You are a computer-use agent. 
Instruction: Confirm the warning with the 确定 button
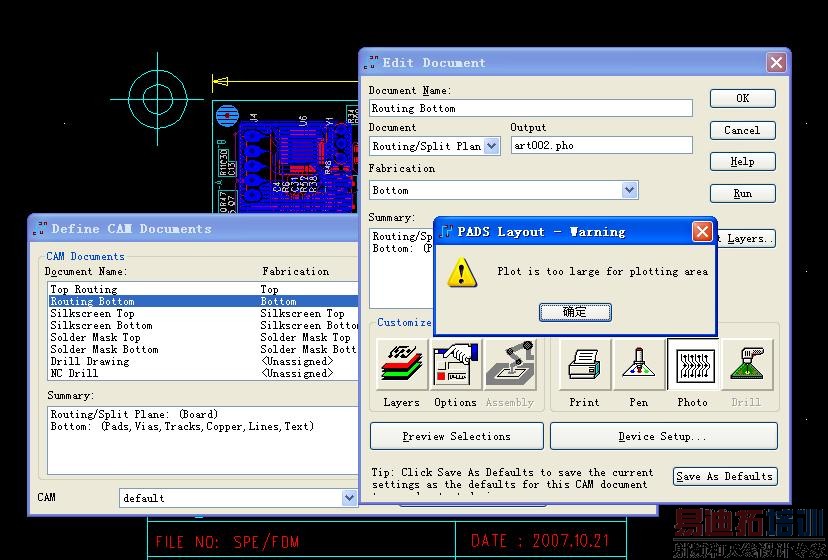coord(575,312)
